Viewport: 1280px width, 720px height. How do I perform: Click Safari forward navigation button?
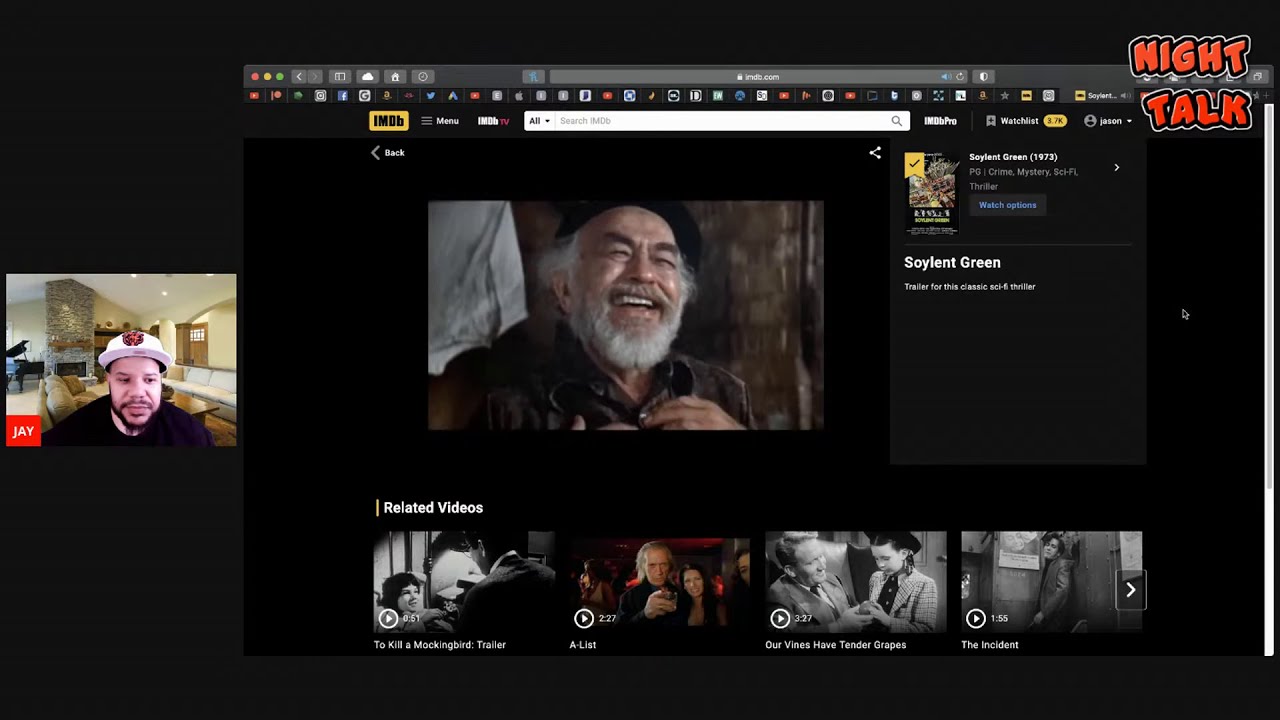(x=315, y=77)
